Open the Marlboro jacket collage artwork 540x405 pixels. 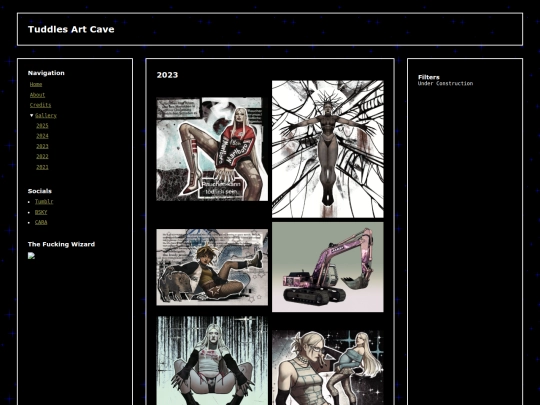click(212, 149)
